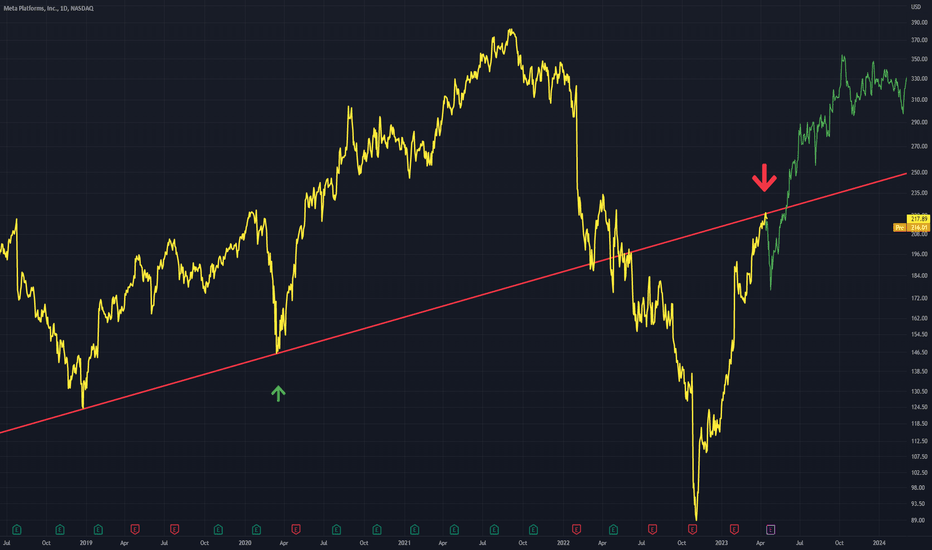
Task: Click green earnings marker right of the 2020 label
Action: tap(256, 529)
